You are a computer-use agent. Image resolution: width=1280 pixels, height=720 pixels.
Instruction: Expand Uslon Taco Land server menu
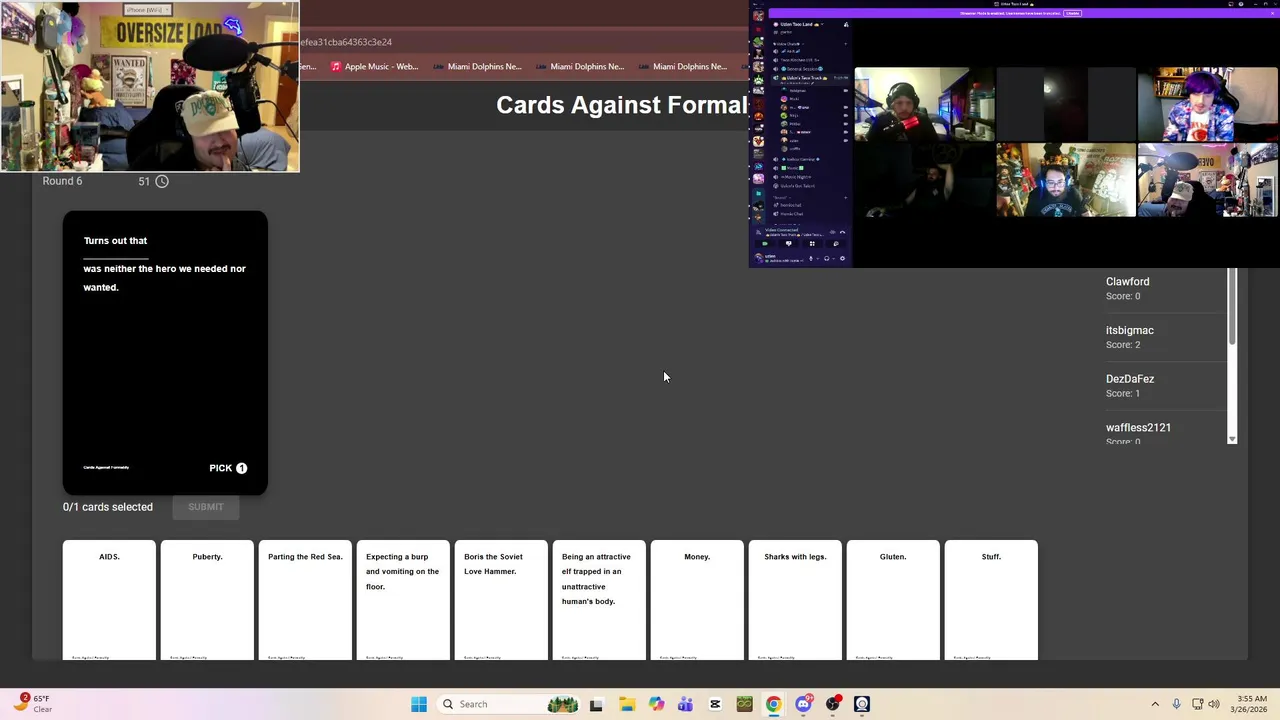(x=803, y=24)
